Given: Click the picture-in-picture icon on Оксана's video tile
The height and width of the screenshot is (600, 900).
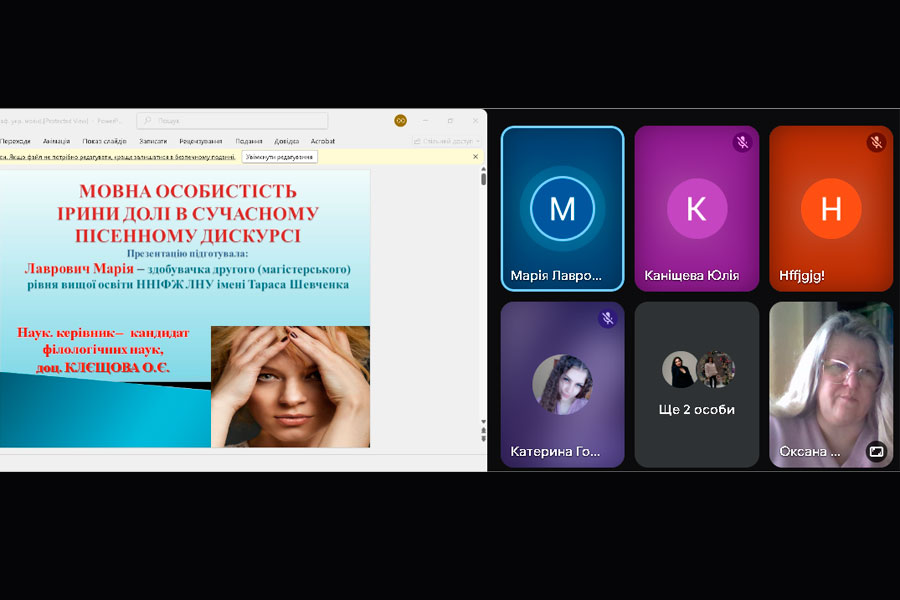Looking at the screenshot, I should [876, 452].
